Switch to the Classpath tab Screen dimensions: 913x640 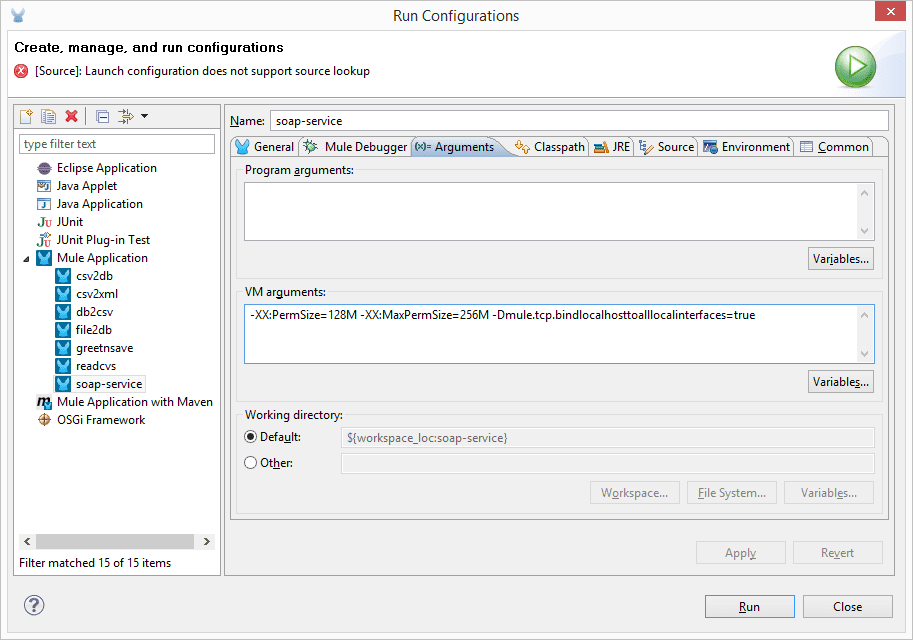tap(550, 147)
